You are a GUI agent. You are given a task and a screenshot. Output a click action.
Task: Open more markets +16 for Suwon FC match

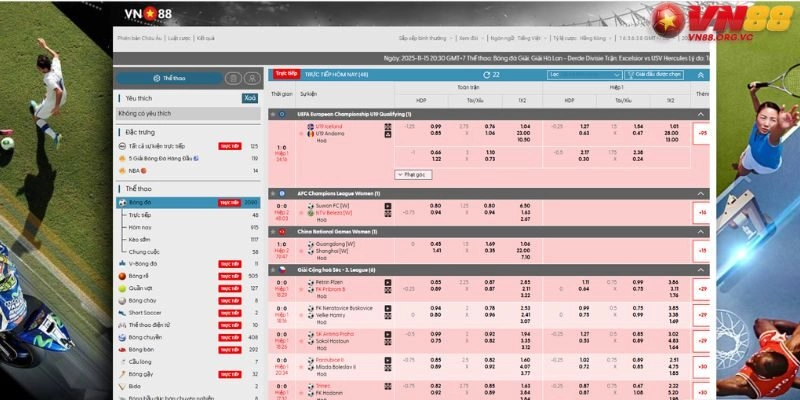tap(702, 213)
